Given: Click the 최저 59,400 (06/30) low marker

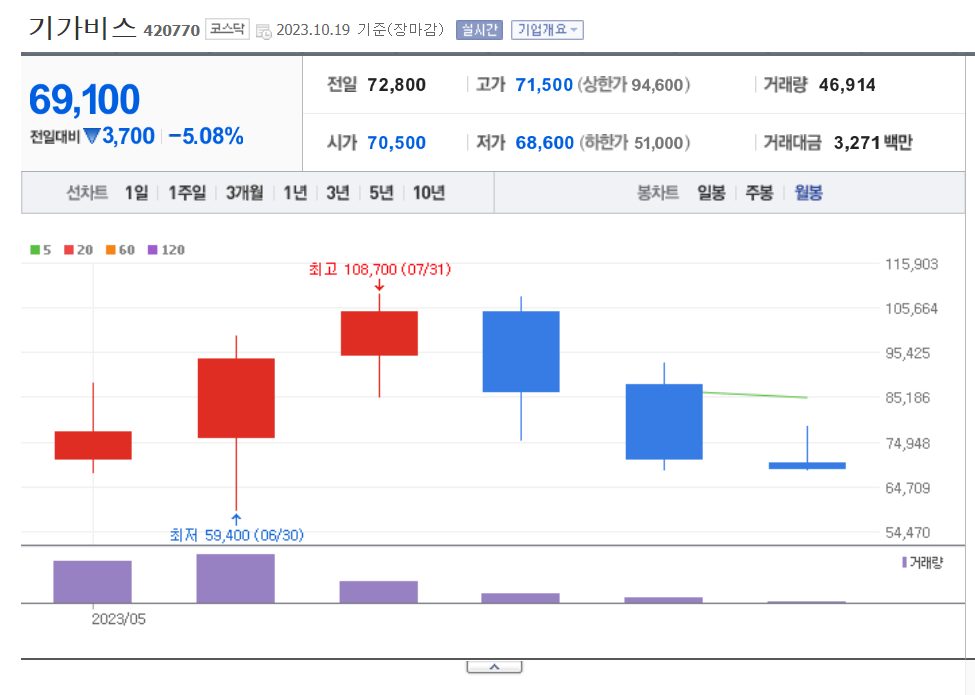Looking at the screenshot, I should [236, 535].
